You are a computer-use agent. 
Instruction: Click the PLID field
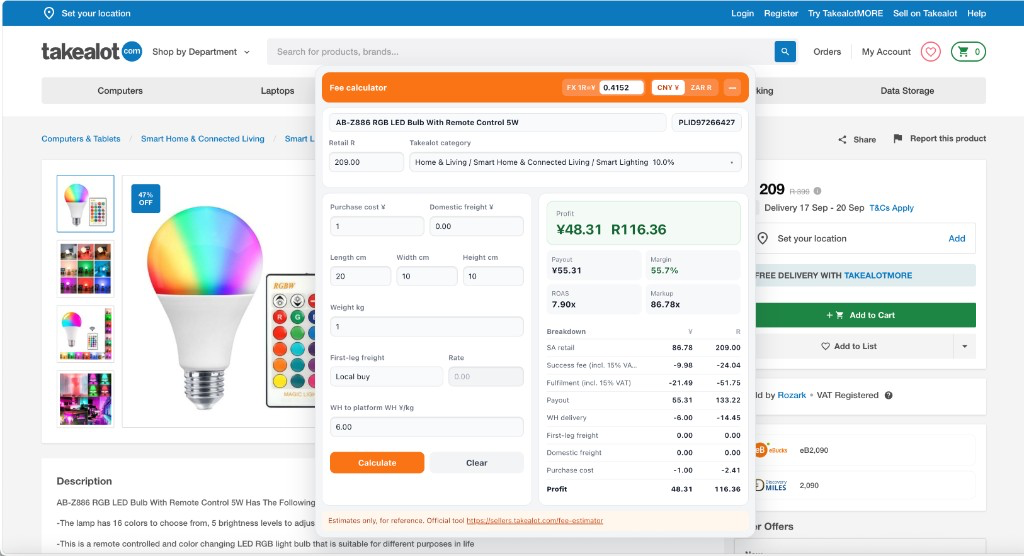[x=707, y=122]
